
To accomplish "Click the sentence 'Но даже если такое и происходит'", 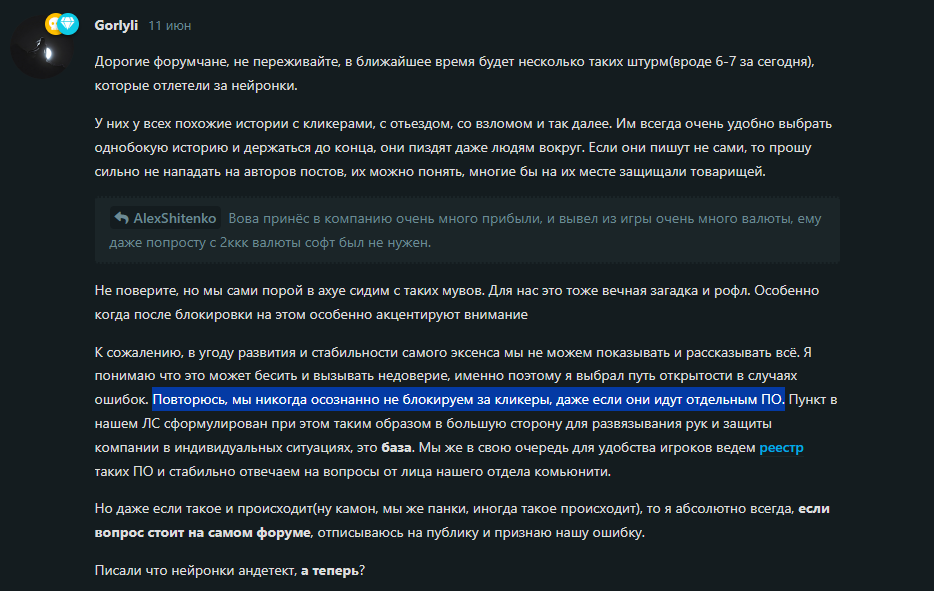I will click(x=462, y=520).
